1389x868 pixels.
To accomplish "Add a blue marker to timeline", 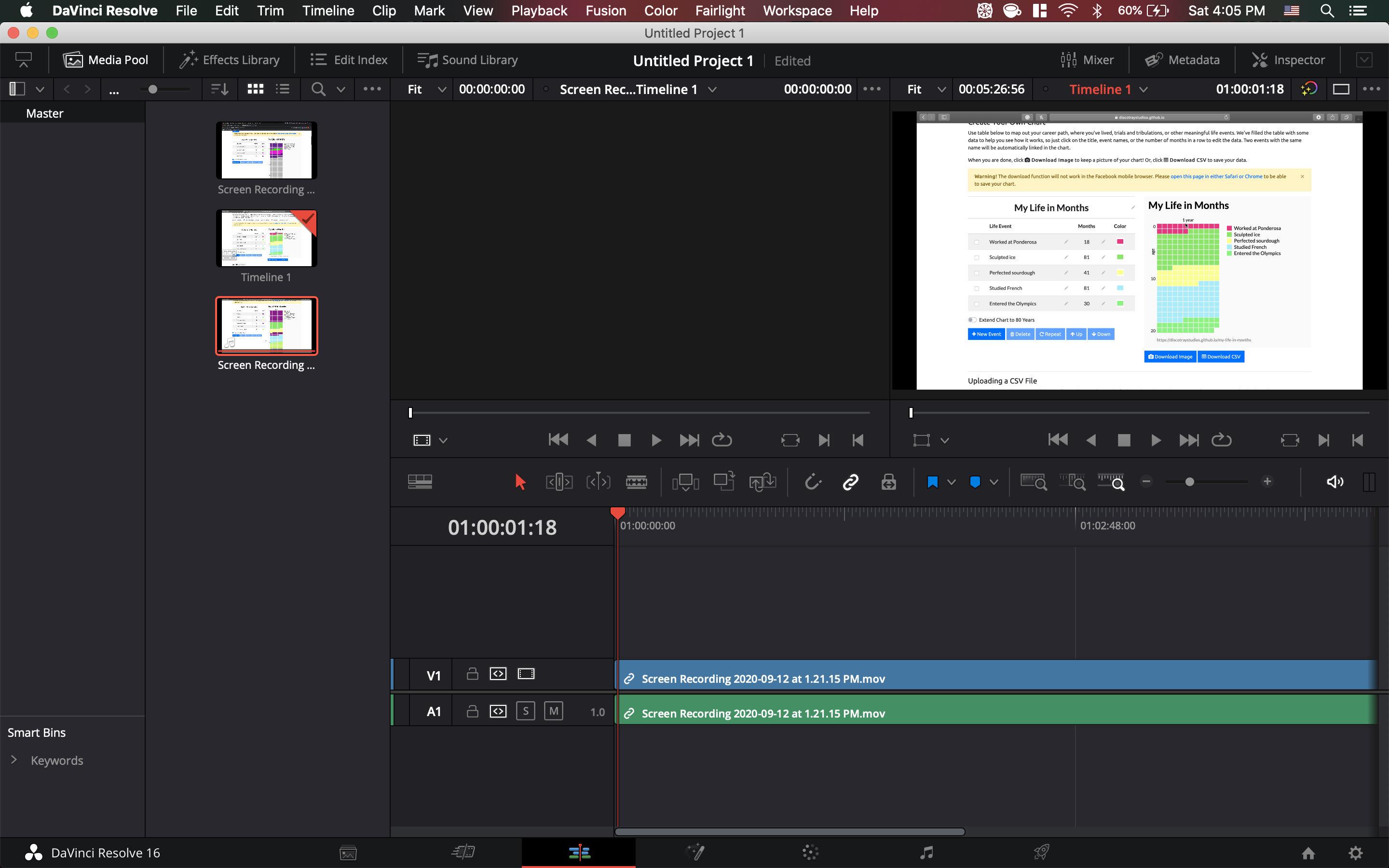I will point(975,482).
